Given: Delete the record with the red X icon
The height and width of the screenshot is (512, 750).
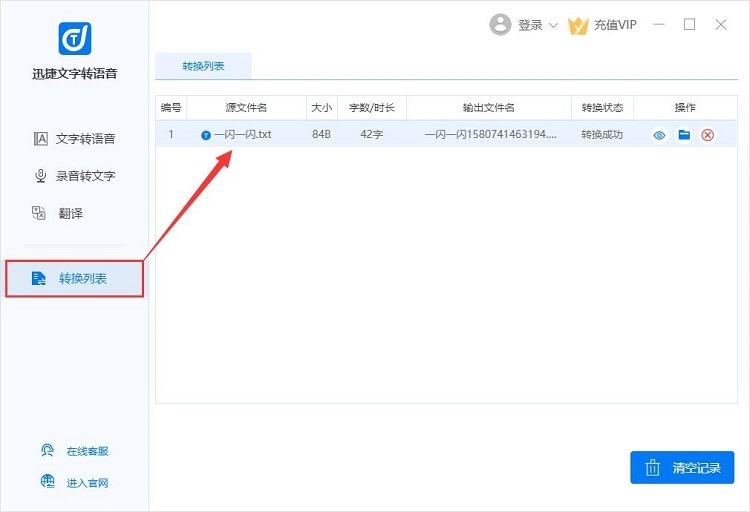Looking at the screenshot, I should (708, 135).
